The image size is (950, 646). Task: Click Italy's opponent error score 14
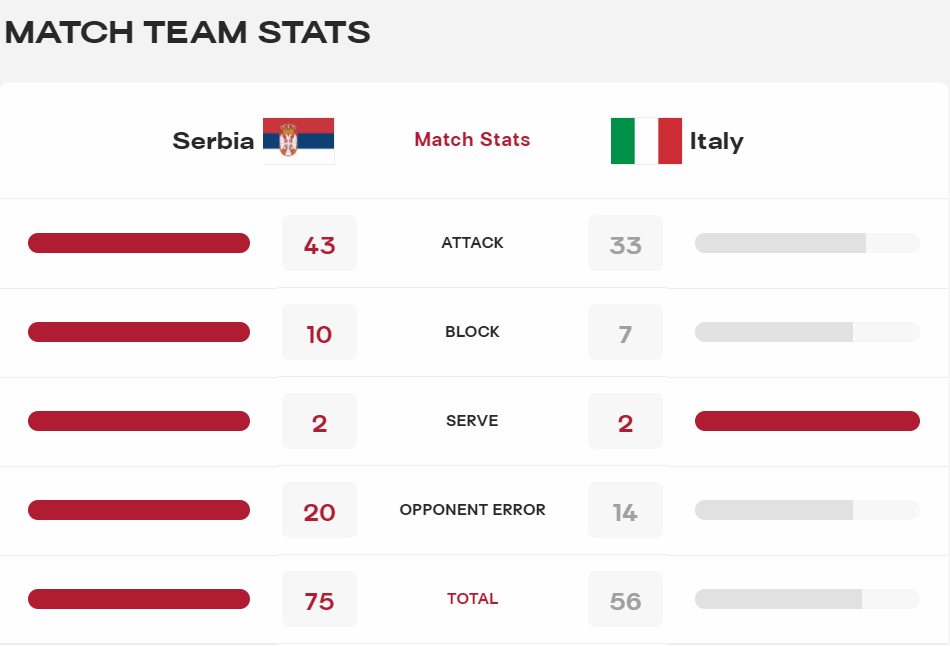(x=625, y=511)
